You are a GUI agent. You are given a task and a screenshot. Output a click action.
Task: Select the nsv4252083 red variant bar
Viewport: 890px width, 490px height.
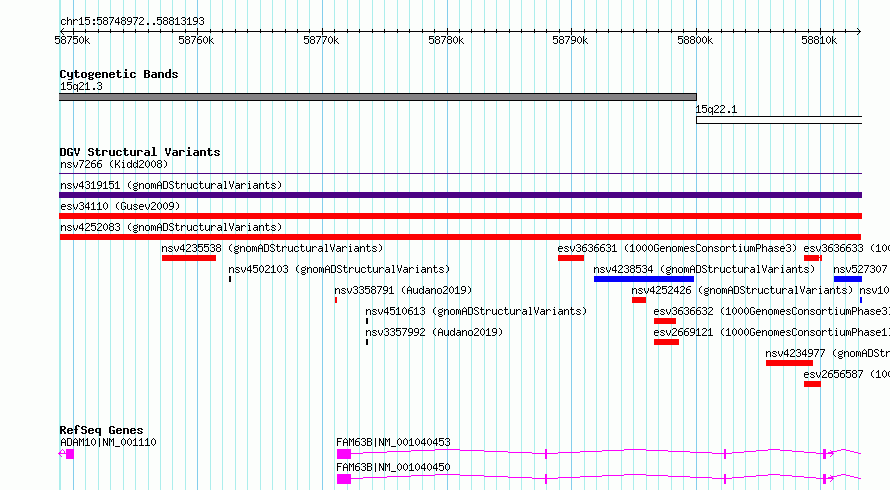(x=460, y=237)
